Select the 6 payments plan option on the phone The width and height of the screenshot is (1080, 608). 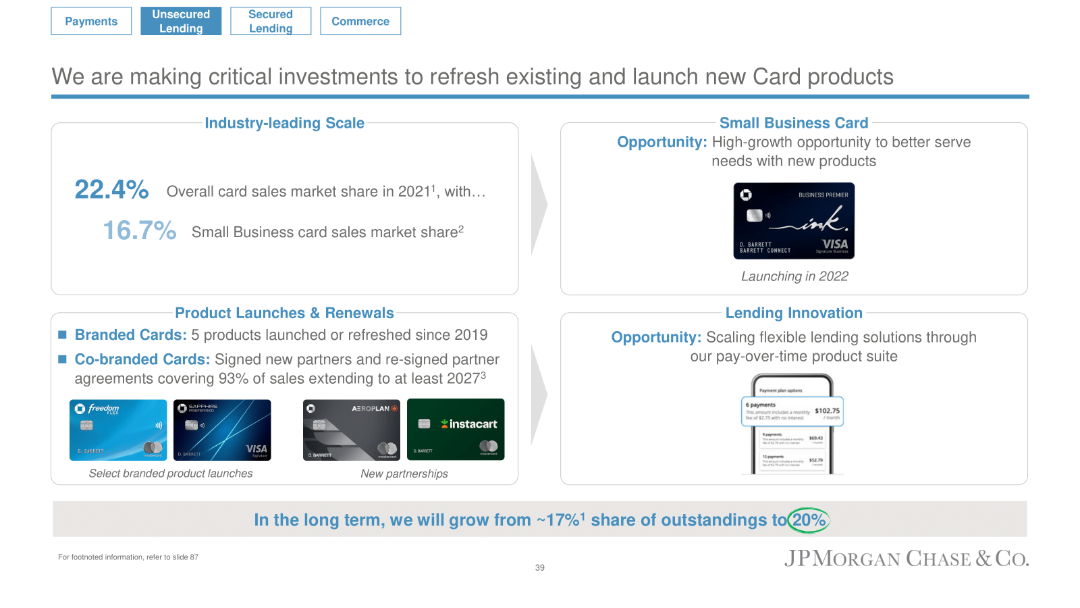point(792,410)
